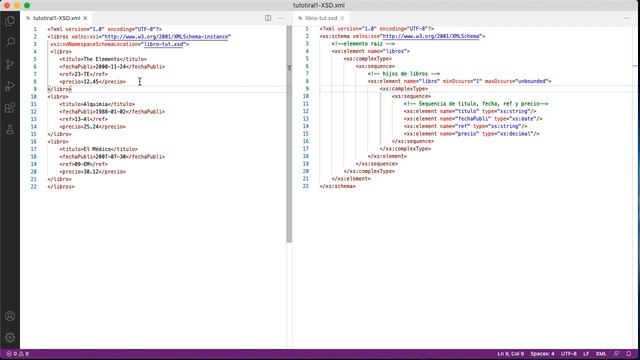The width and height of the screenshot is (640, 360).
Task: Open the XMLSchema URL in right editor
Action: pyautogui.click(x=431, y=36)
